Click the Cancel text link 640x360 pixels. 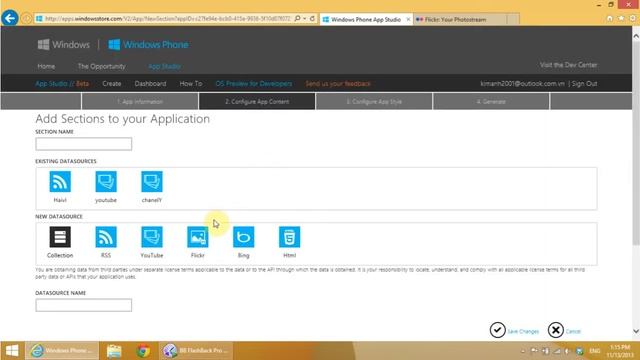click(x=573, y=331)
